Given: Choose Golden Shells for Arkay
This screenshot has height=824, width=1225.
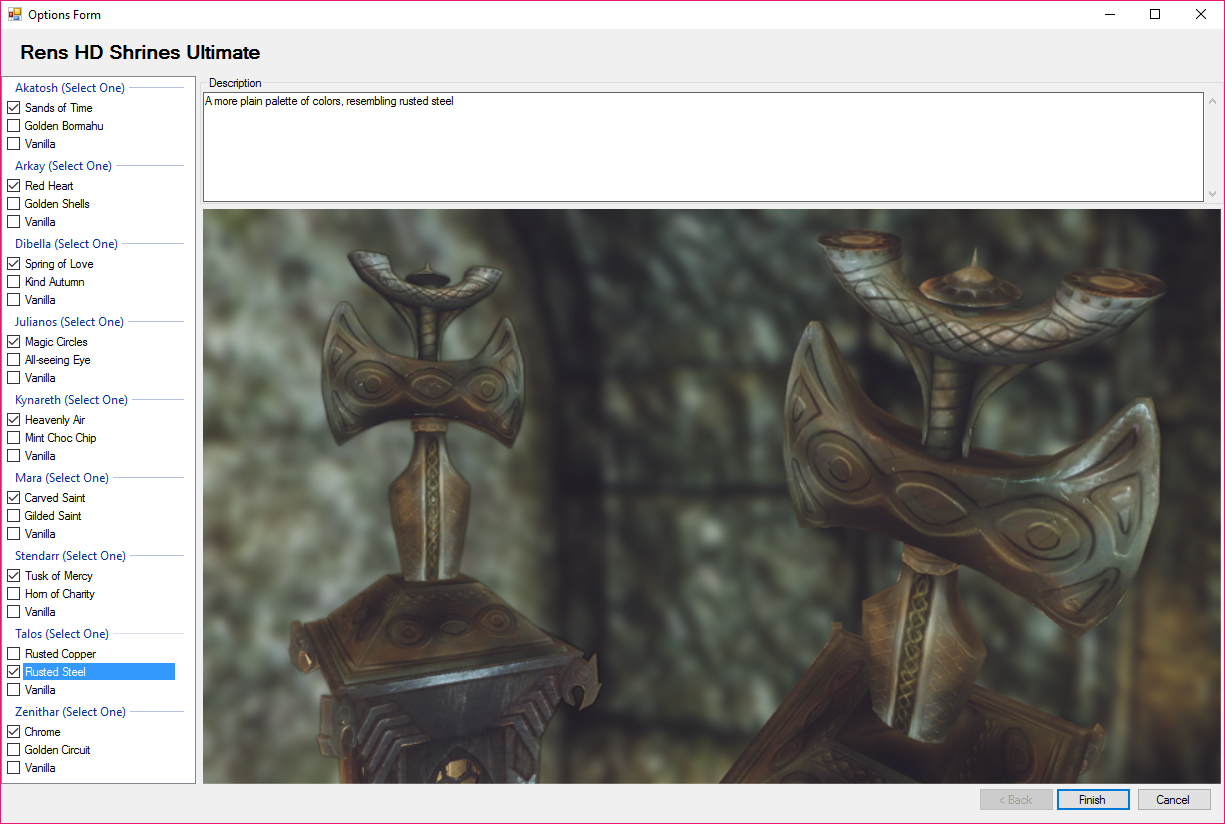Looking at the screenshot, I should pyautogui.click(x=14, y=204).
